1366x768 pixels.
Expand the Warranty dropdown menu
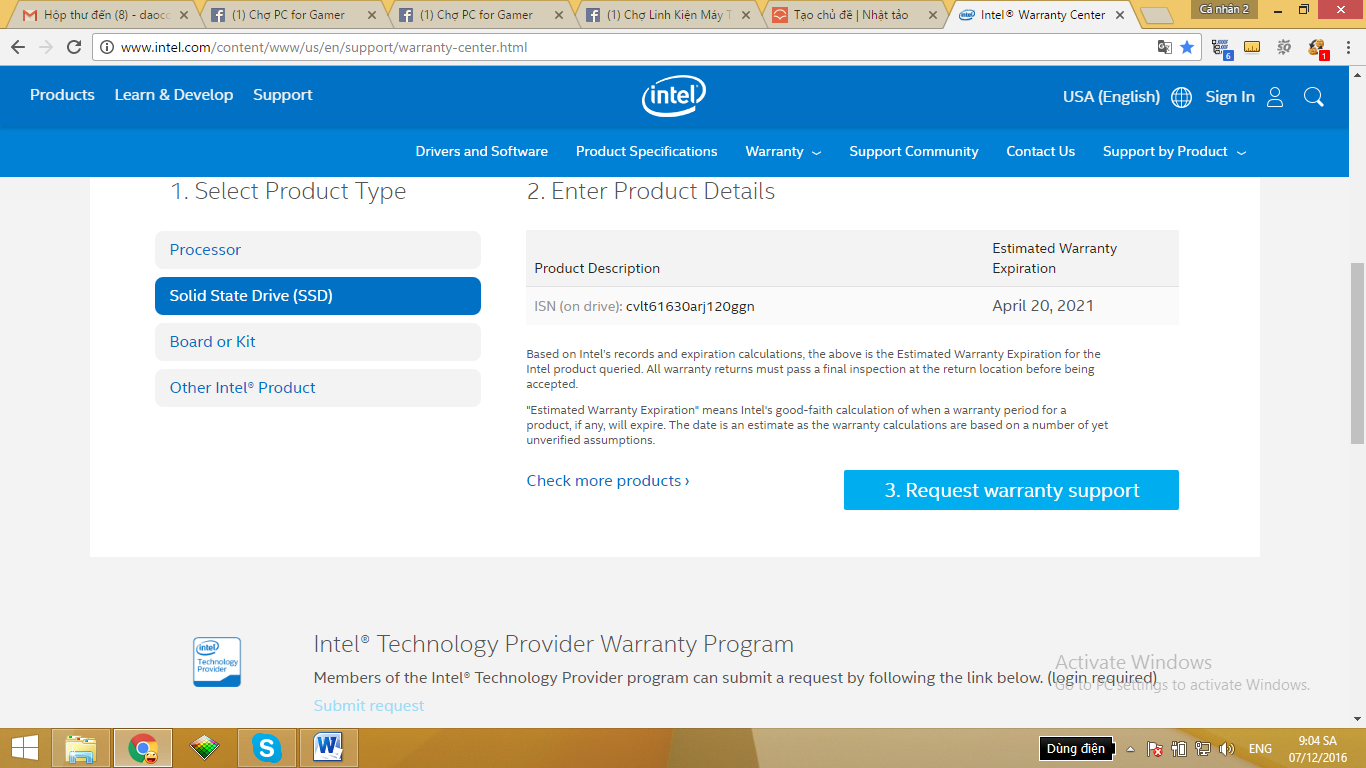(x=783, y=152)
